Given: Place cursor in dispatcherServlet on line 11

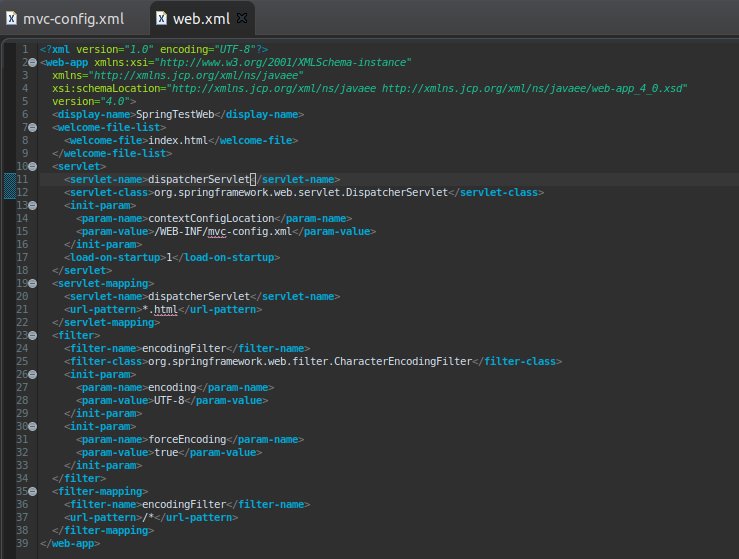Looking at the screenshot, I should click(x=199, y=180).
